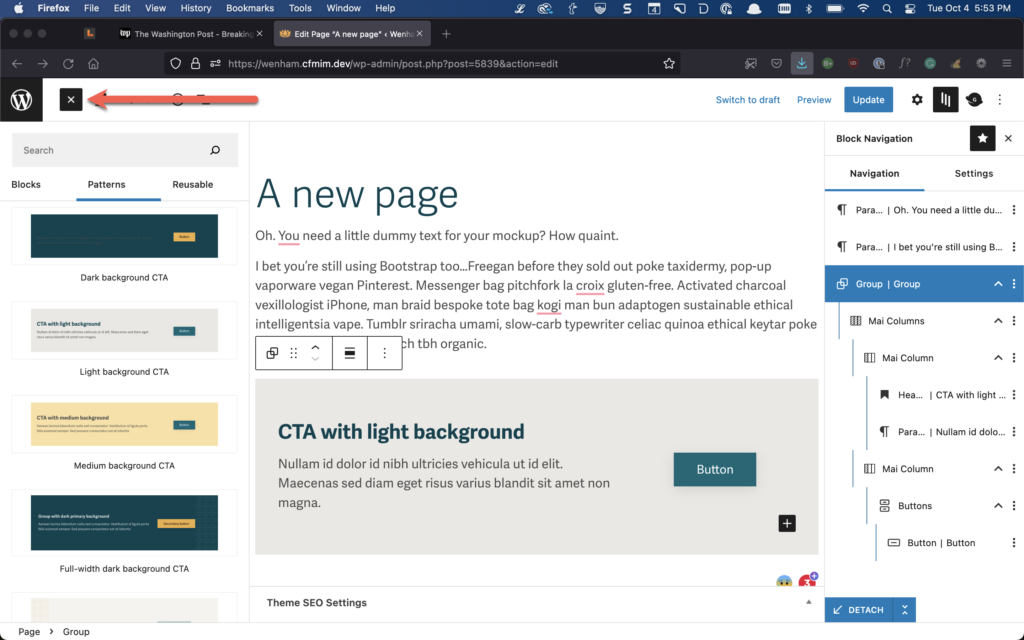Click the WordPress logo icon
The image size is (1024, 640).
[21, 100]
